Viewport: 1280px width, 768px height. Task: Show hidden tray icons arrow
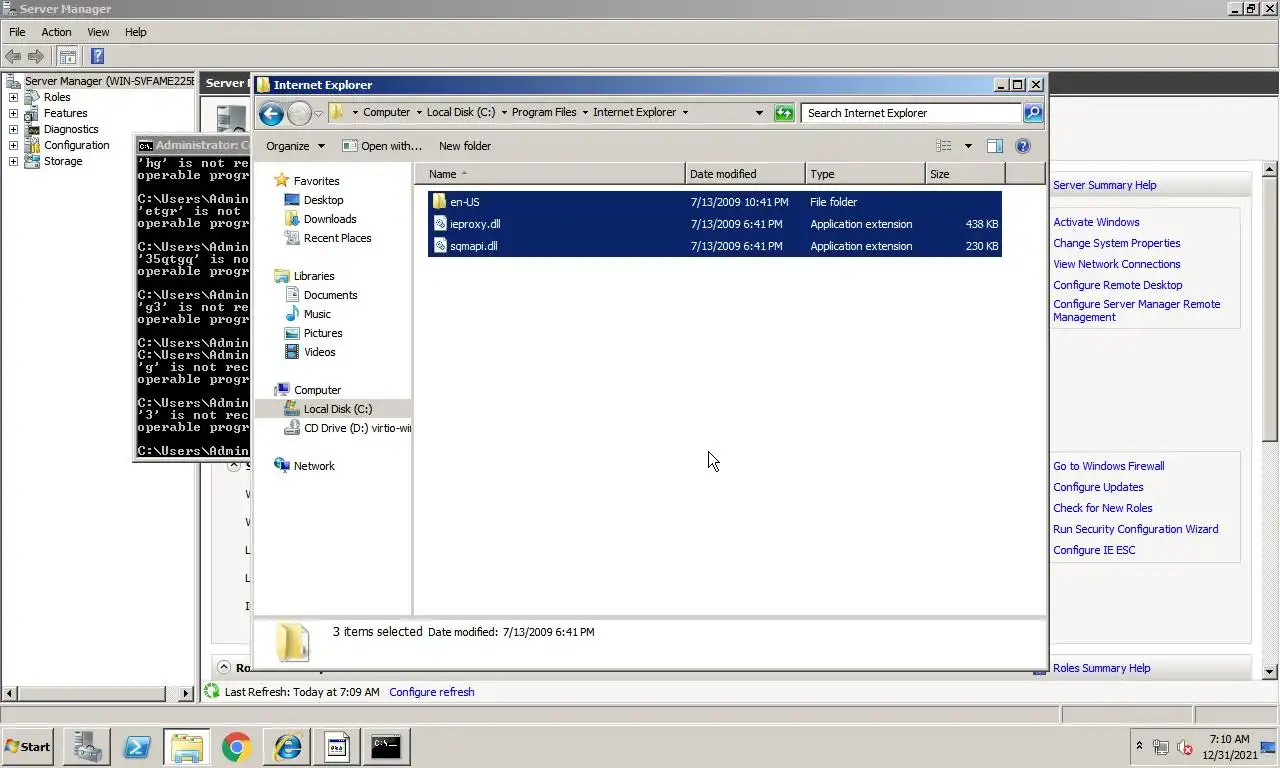pos(1139,746)
